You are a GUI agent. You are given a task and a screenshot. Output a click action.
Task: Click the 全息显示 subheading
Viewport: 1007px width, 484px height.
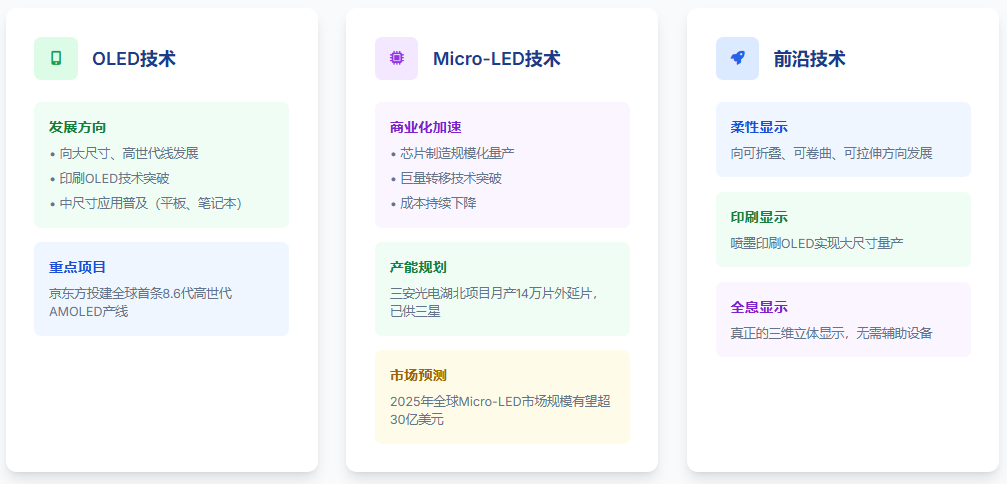[759, 307]
